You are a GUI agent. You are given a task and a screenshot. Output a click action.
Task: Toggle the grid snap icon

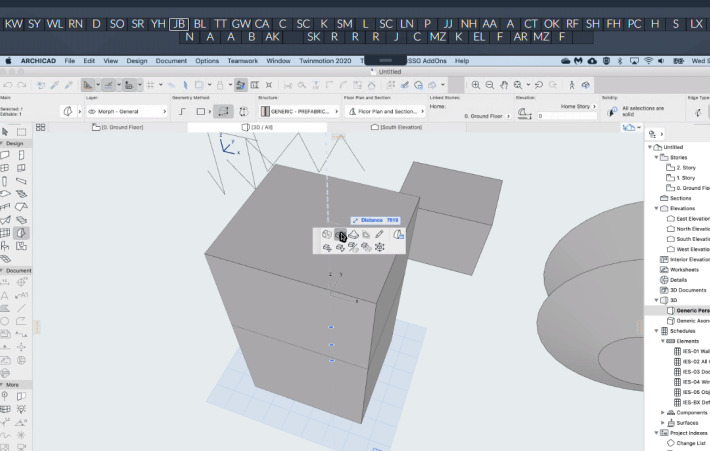point(150,85)
